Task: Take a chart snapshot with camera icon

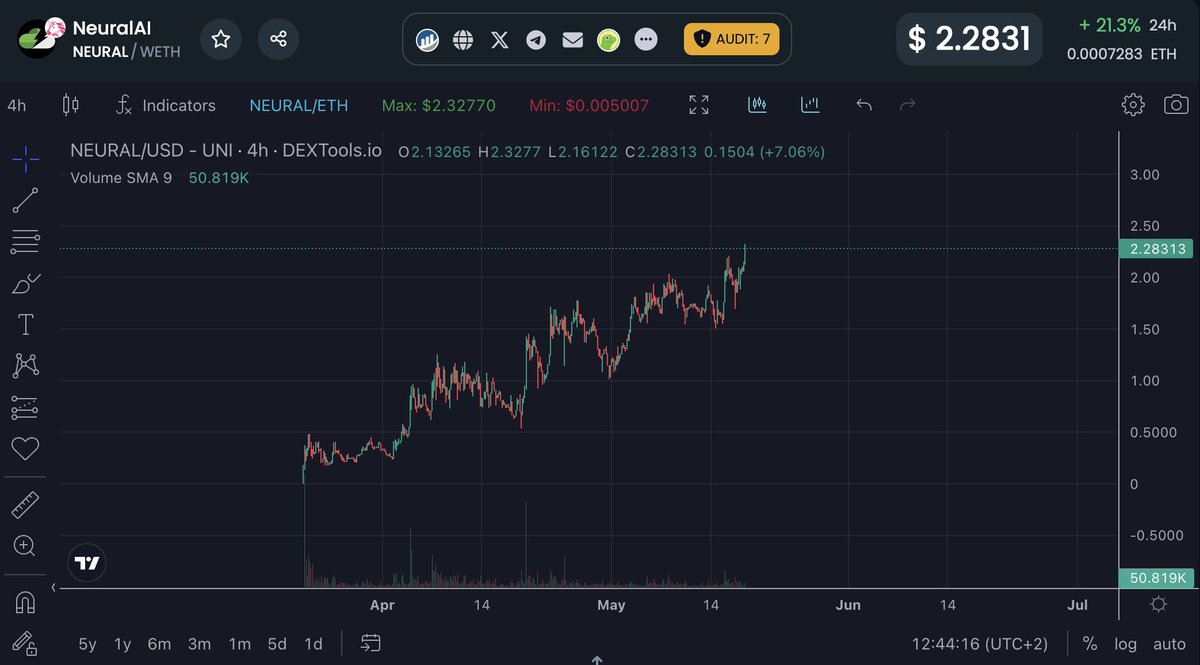Action: point(1176,105)
